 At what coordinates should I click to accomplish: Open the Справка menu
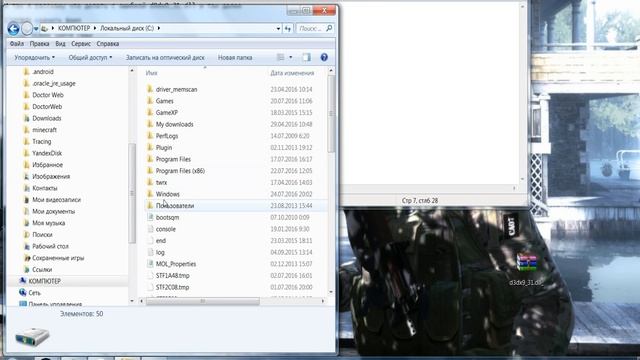108,44
